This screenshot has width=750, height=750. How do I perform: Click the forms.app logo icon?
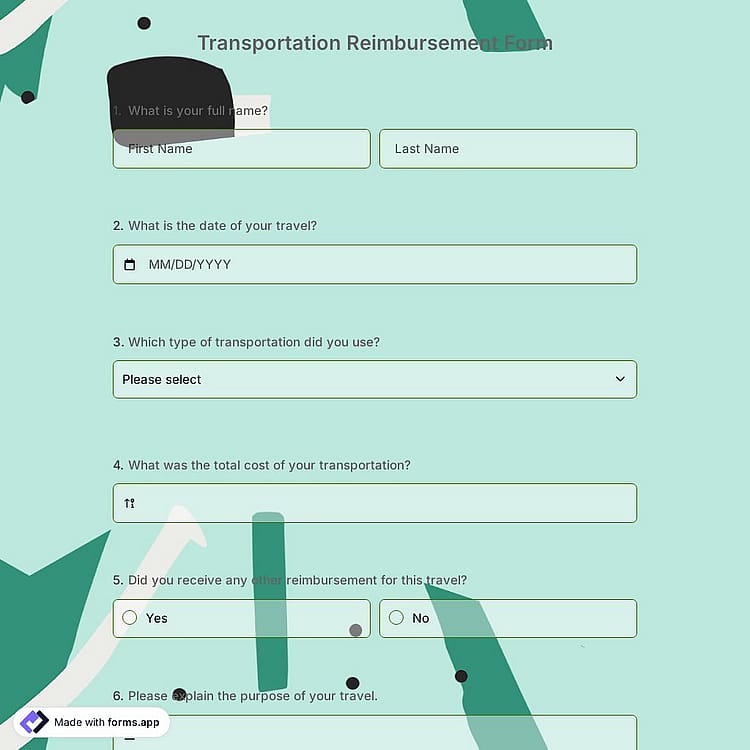(x=34, y=722)
